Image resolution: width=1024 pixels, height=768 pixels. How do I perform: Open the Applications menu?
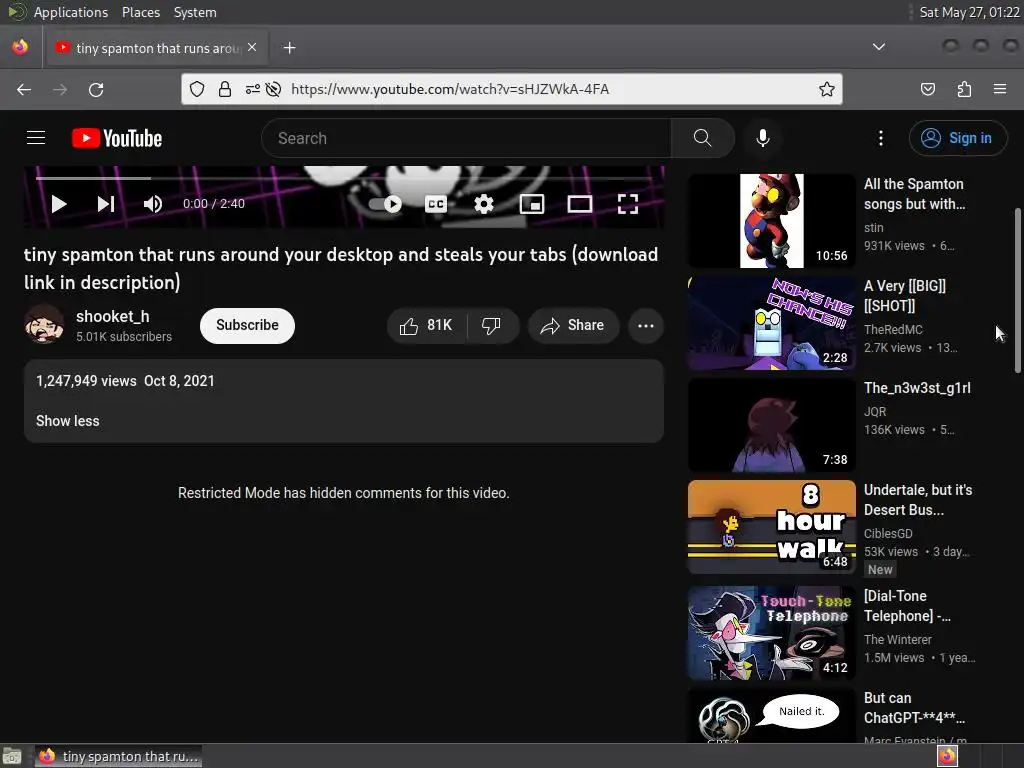coord(71,12)
